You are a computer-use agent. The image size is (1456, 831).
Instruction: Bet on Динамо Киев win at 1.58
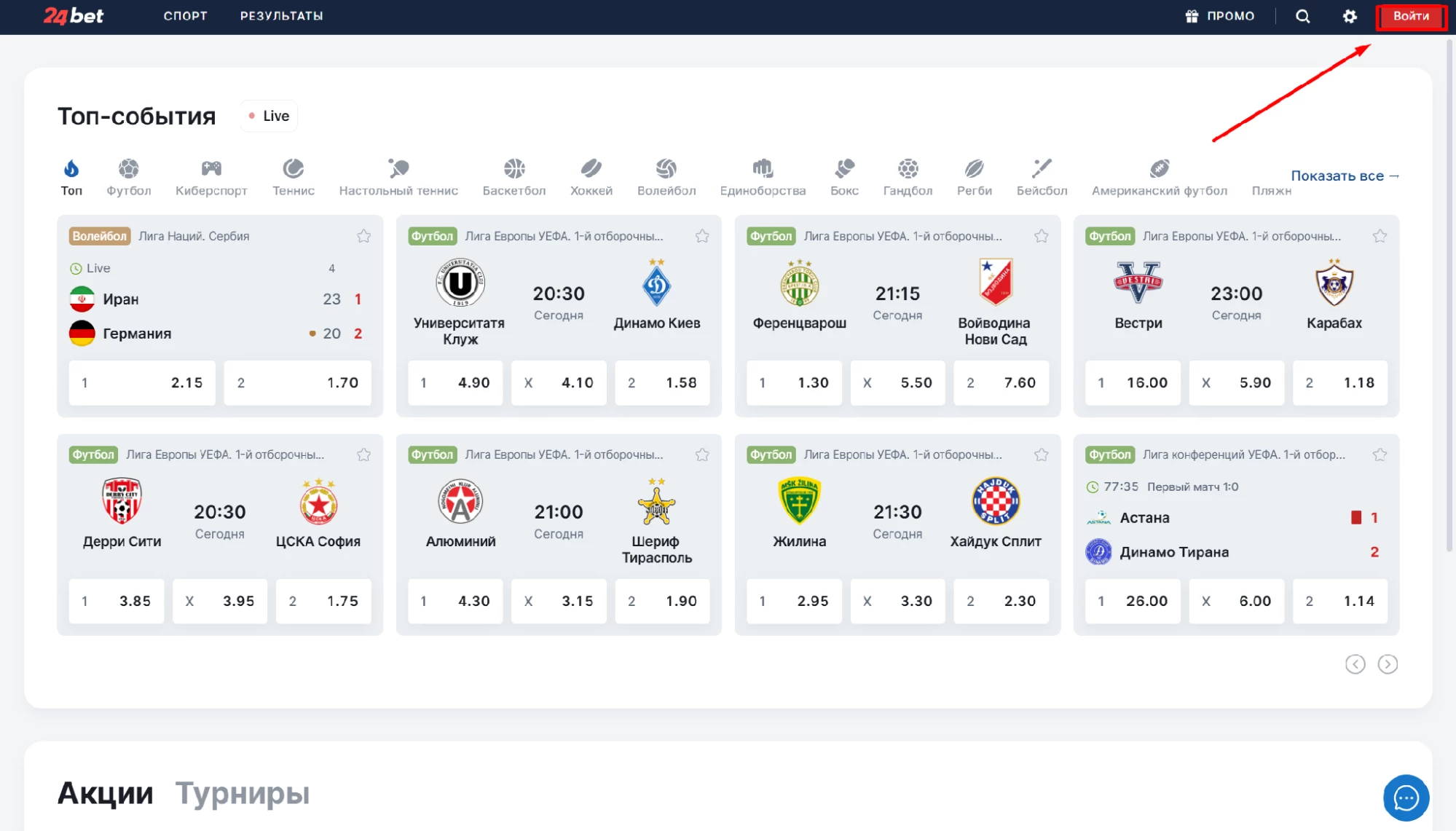coord(662,382)
